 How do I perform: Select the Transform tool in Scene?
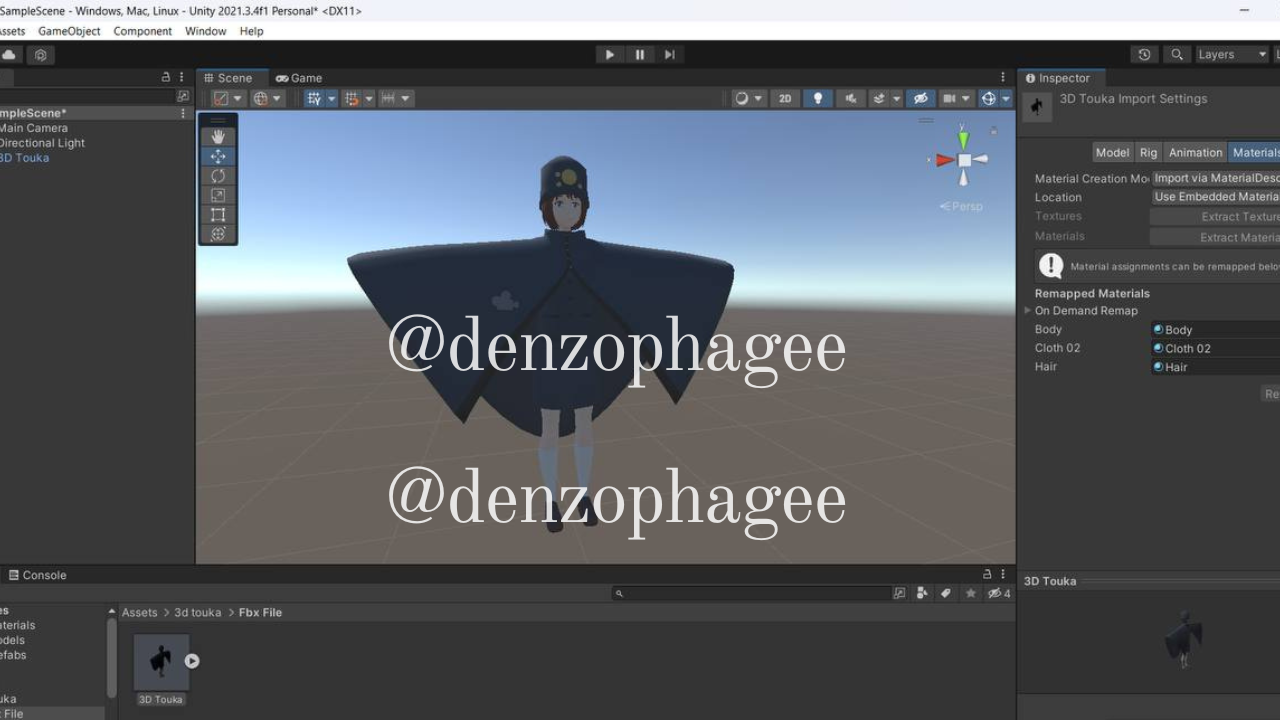click(x=218, y=234)
